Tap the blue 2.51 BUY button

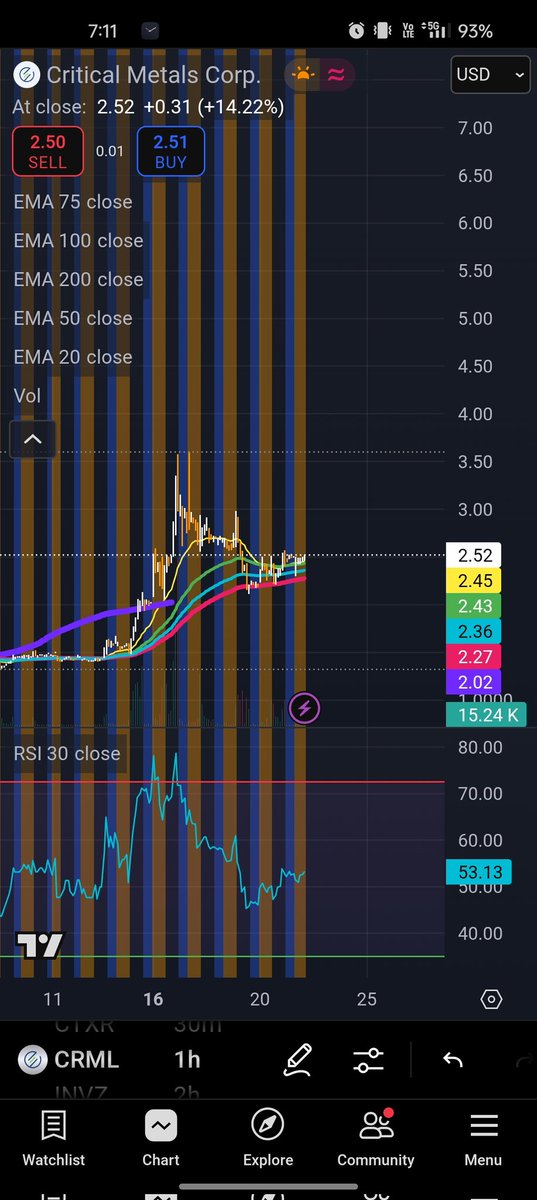171,153
